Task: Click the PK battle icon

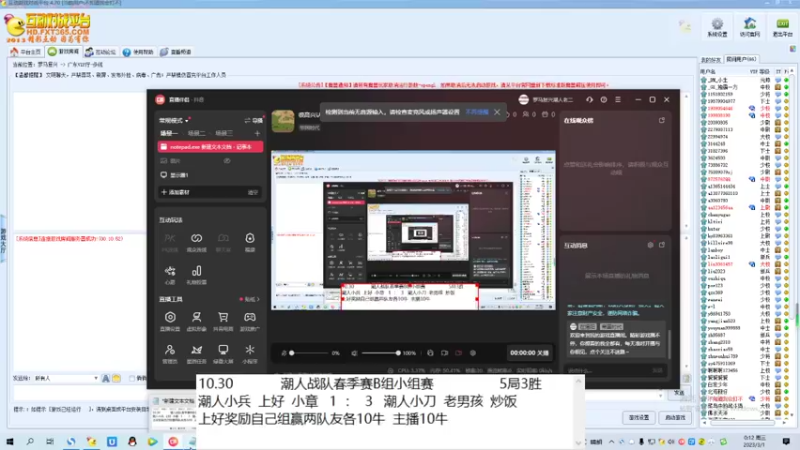Action: coord(170,238)
